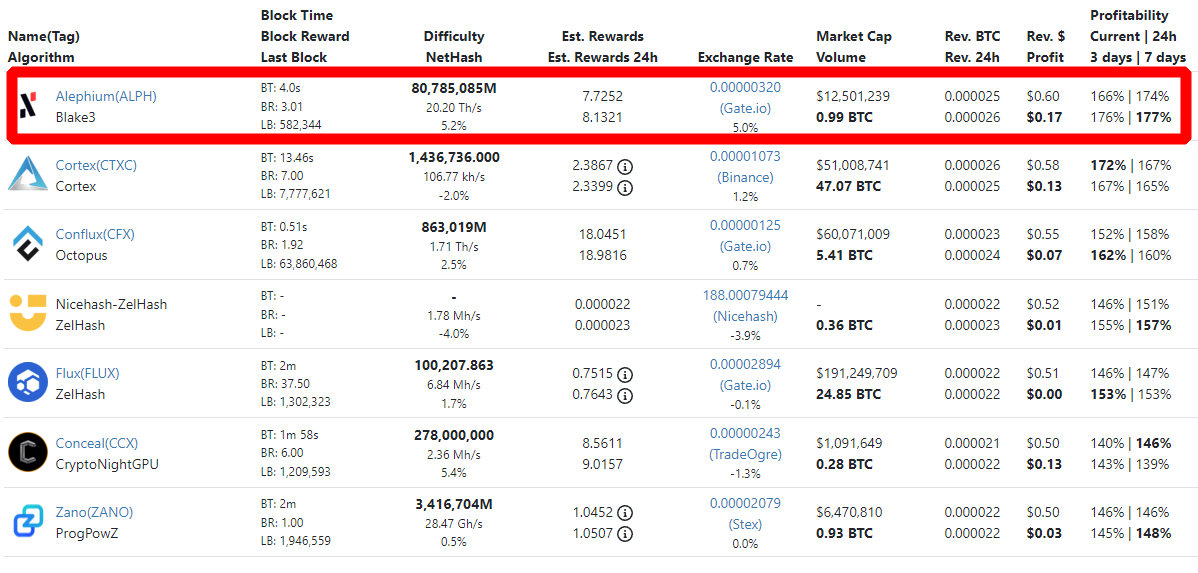
Task: Click the 0.00000320 Alephium exchange rate
Action: pos(745,87)
